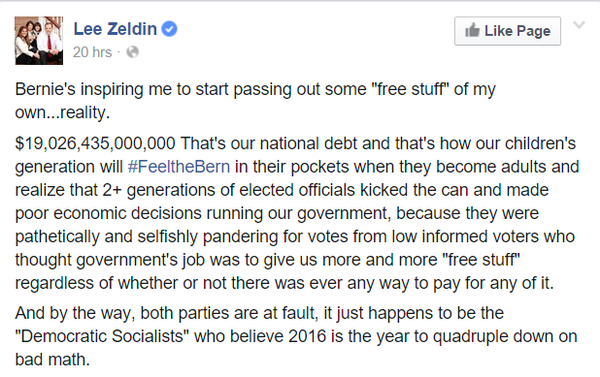
Task: Open Lee Zeldin's profile picture
Action: pyautogui.click(x=39, y=41)
